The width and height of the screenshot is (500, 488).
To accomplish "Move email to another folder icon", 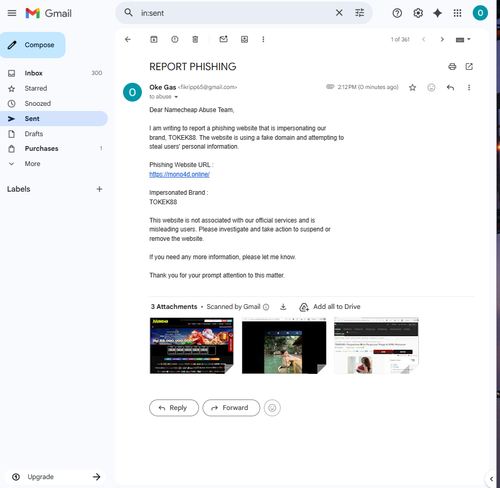I will (244, 39).
